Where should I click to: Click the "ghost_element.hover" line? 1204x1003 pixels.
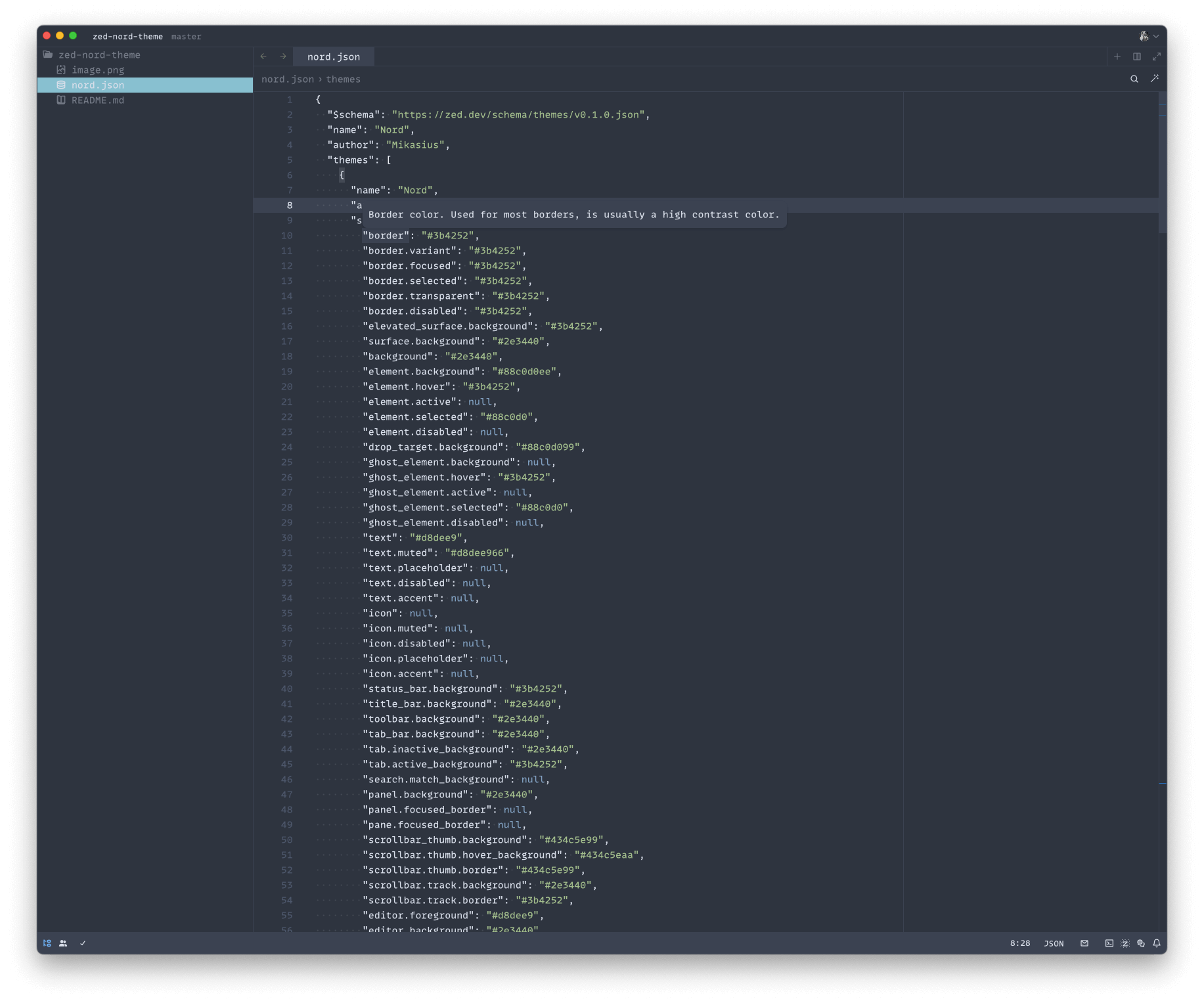pyautogui.click(x=459, y=477)
